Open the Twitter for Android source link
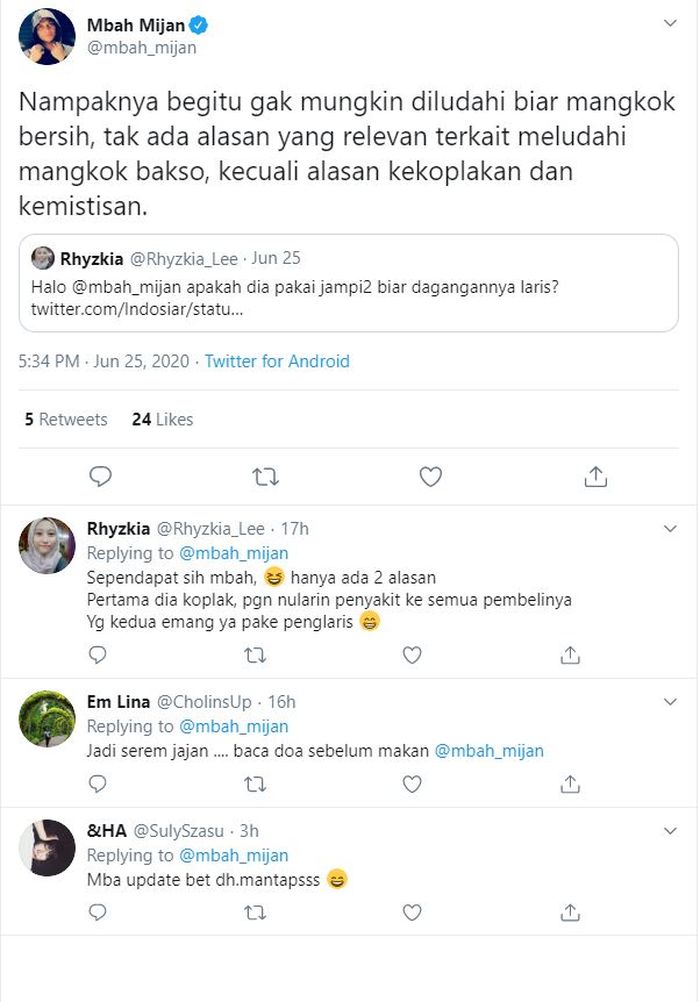The height and width of the screenshot is (1002, 700). (277, 362)
